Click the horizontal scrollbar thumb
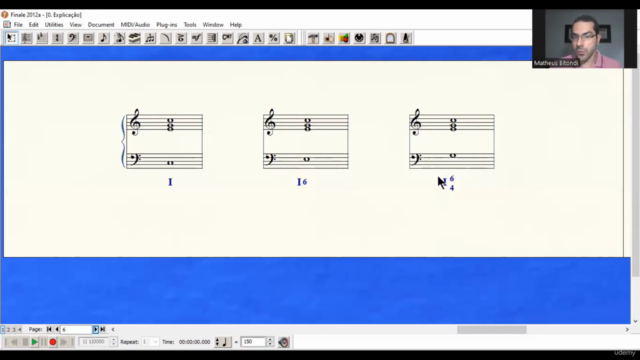 click(x=491, y=329)
